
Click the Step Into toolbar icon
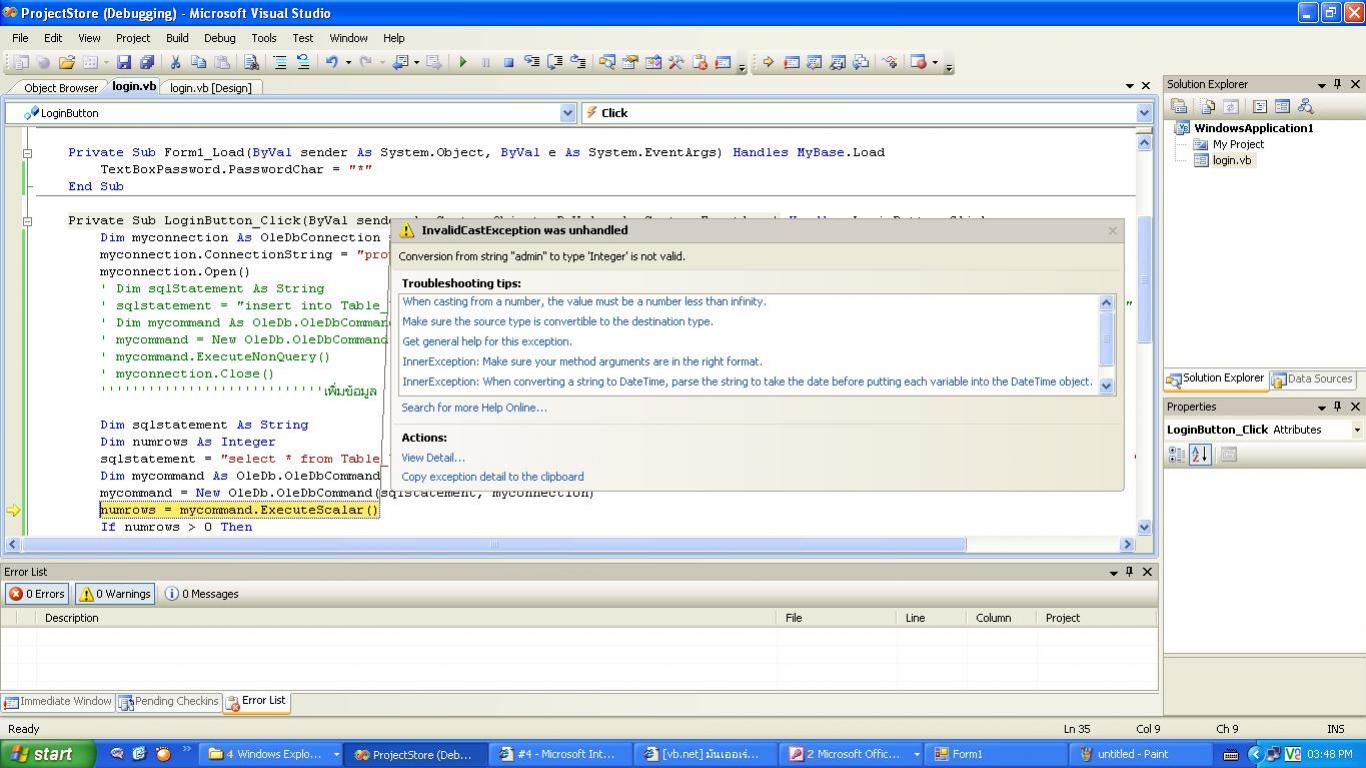click(532, 62)
